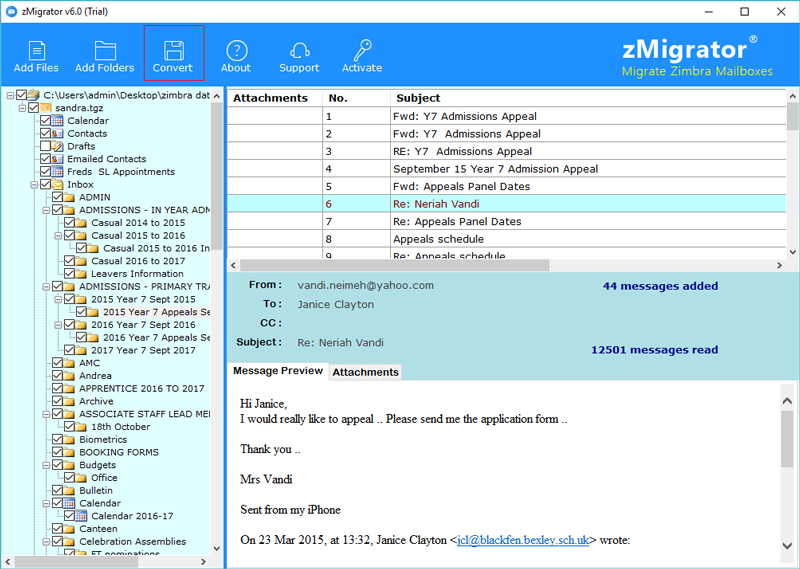Click the AMC folder icon
The width and height of the screenshot is (800, 569).
(69, 363)
